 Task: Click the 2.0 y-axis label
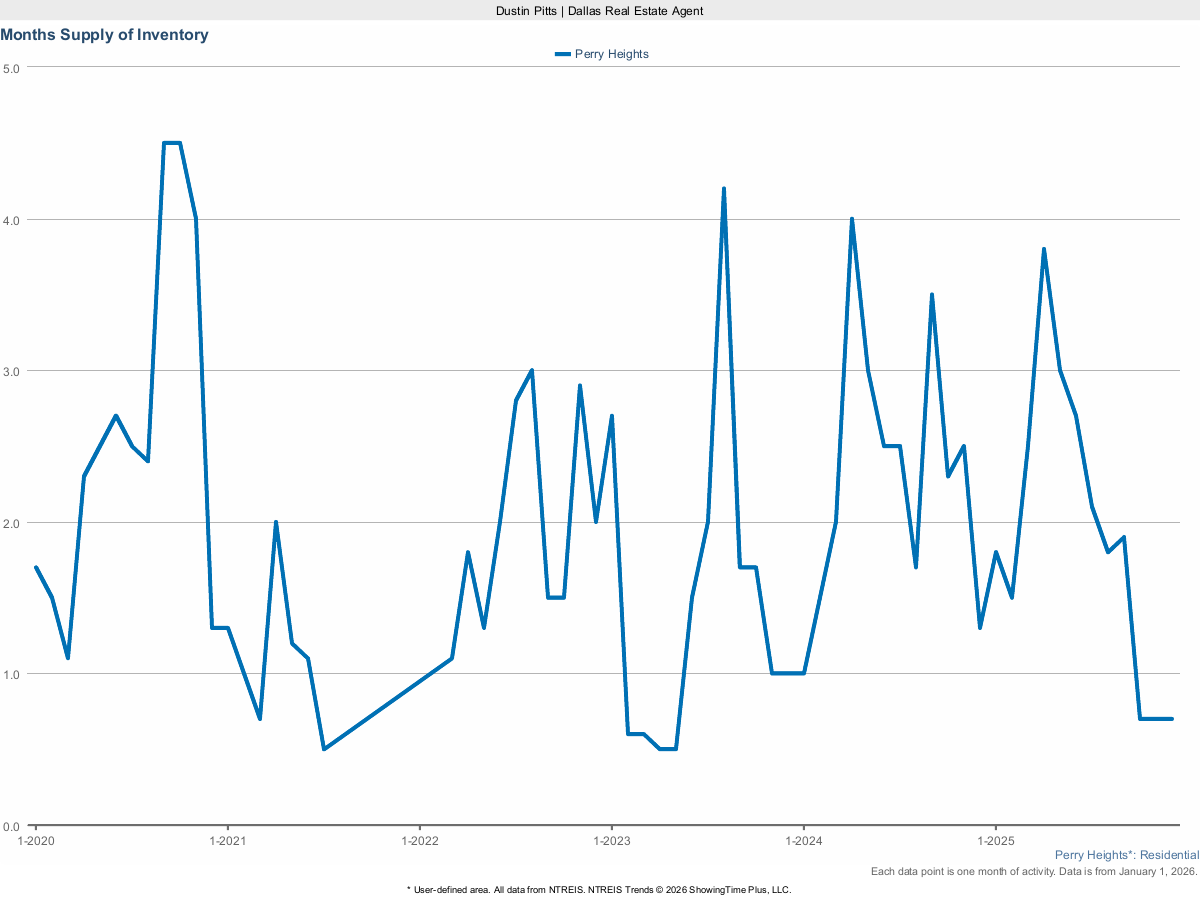click(x=12, y=523)
